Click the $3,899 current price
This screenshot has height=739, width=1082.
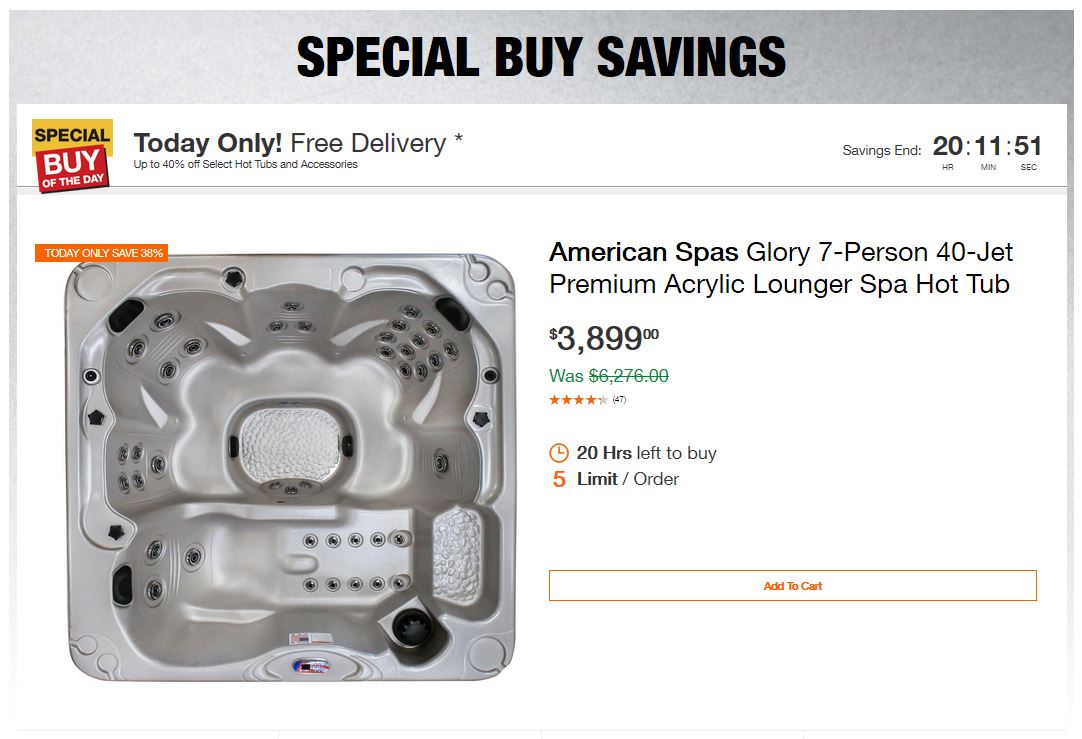pyautogui.click(x=604, y=339)
